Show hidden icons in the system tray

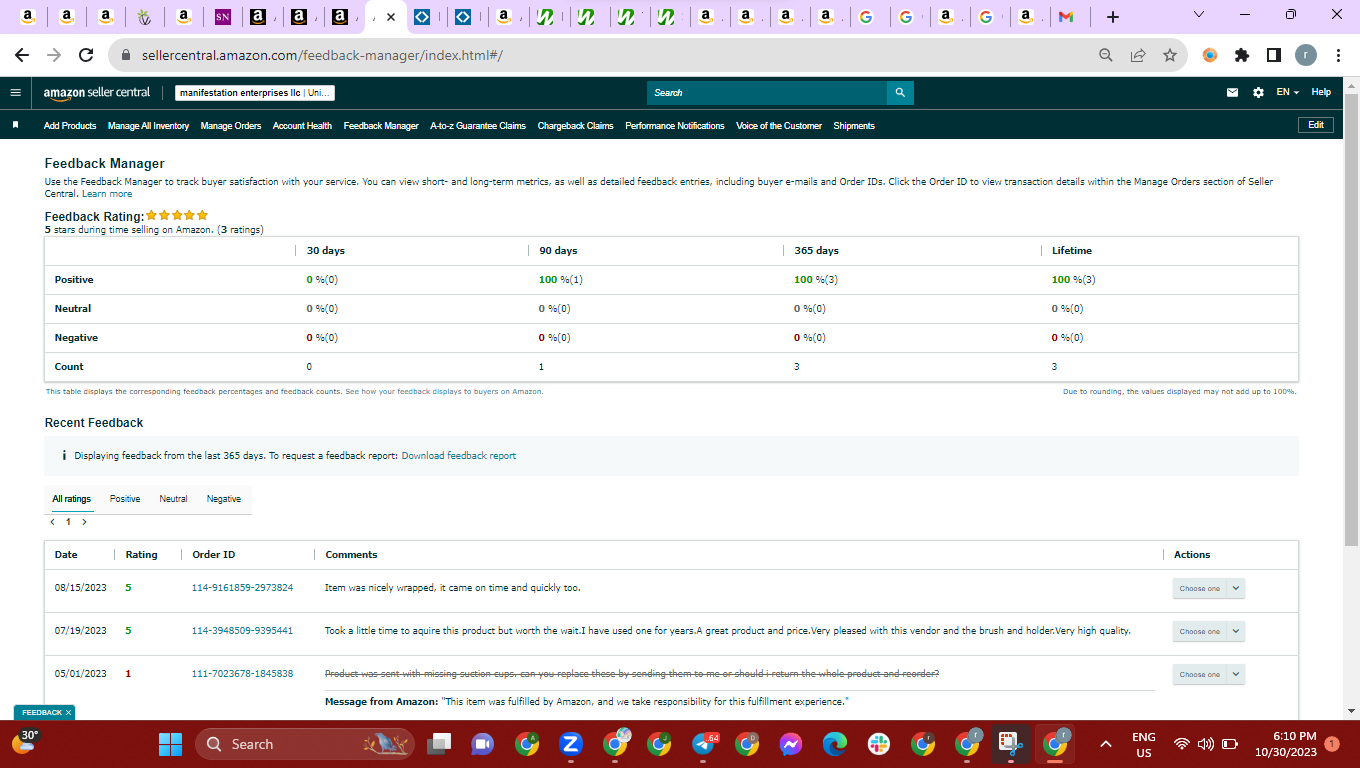click(x=1106, y=744)
